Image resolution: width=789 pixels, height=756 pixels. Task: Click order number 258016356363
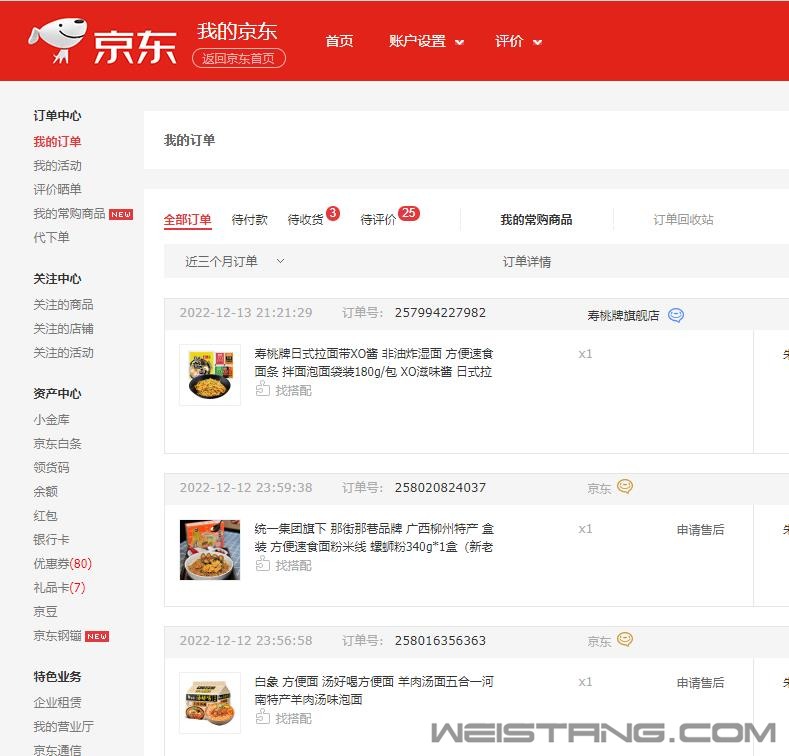[440, 641]
